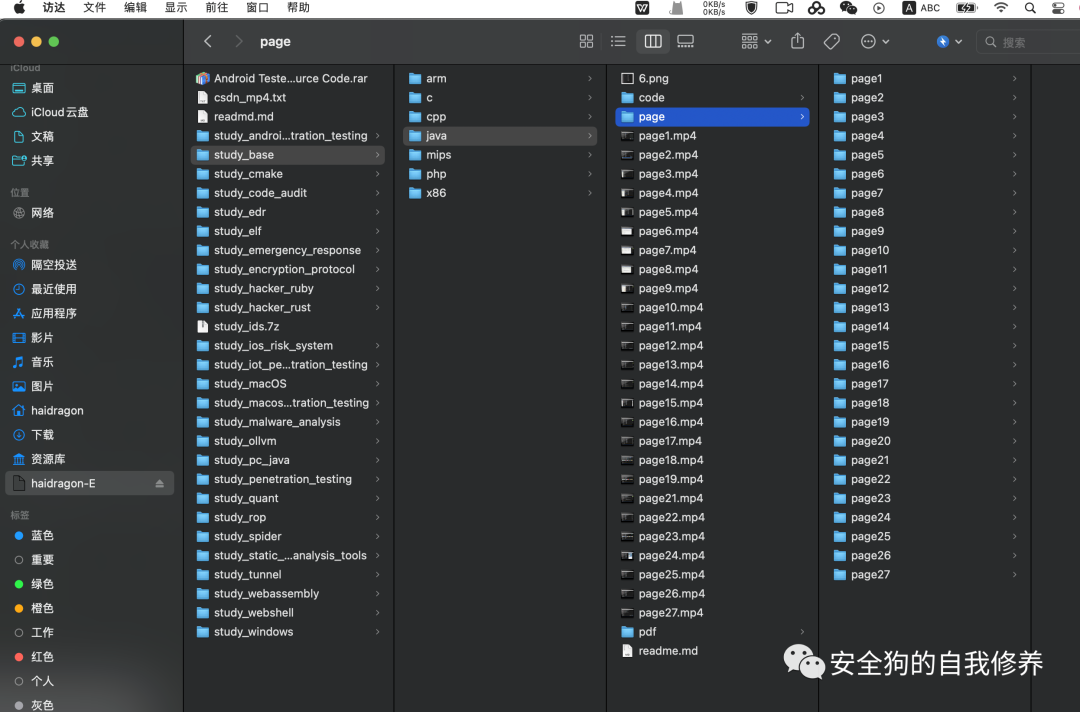Click the ABC input source indicator

click(x=922, y=8)
